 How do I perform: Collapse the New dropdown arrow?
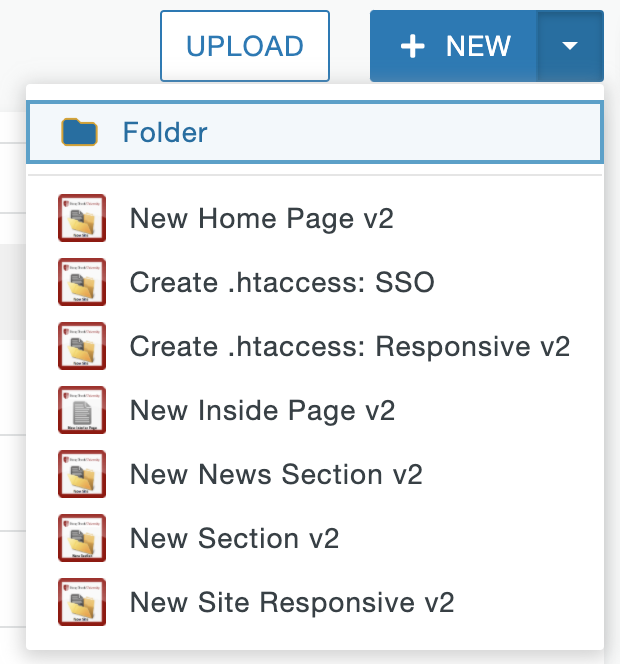[x=570, y=46]
